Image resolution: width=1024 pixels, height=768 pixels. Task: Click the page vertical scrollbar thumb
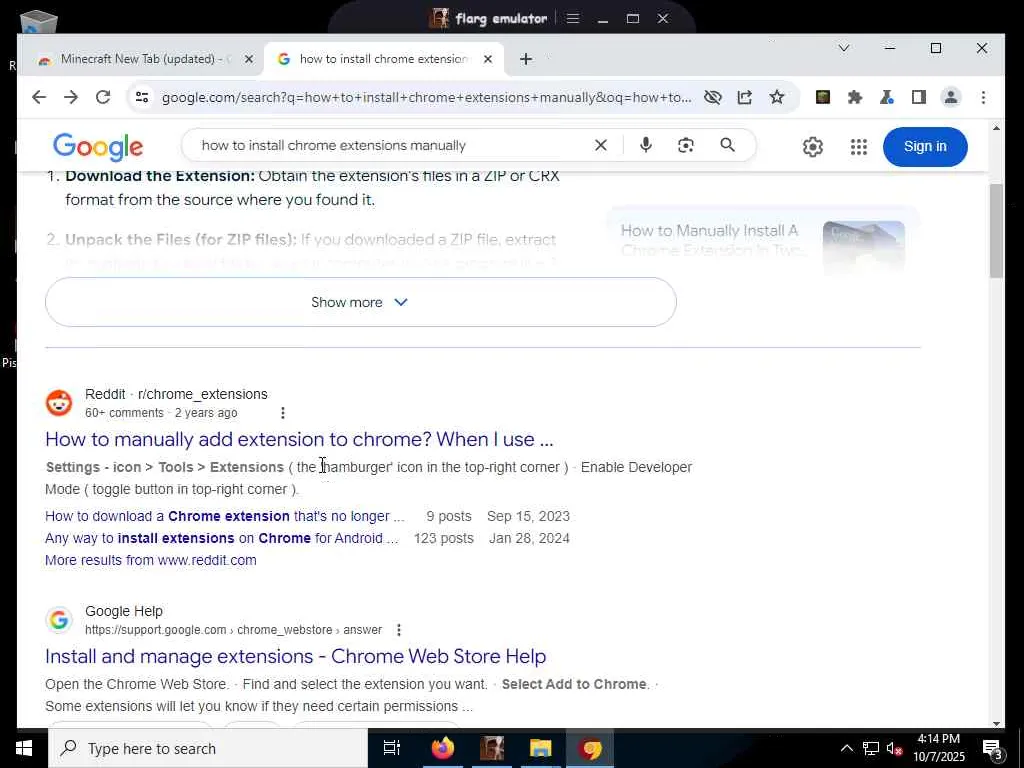[x=996, y=231]
